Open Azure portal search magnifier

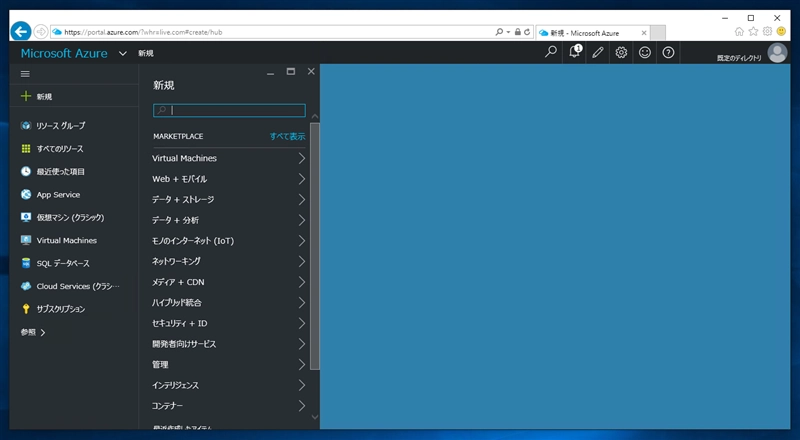point(551,52)
